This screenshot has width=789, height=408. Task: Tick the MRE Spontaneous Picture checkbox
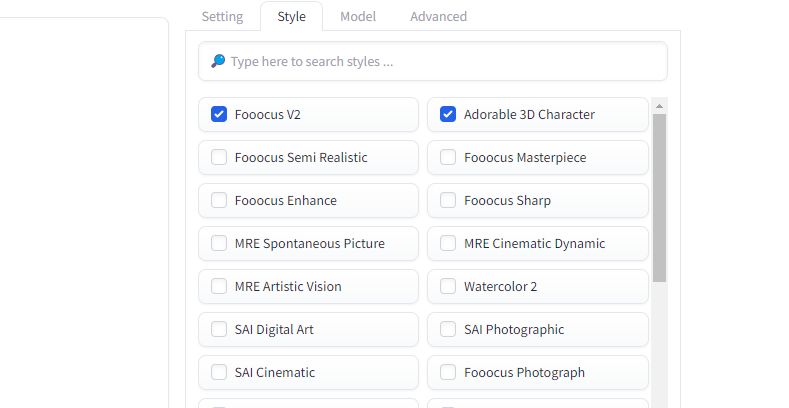tap(219, 243)
